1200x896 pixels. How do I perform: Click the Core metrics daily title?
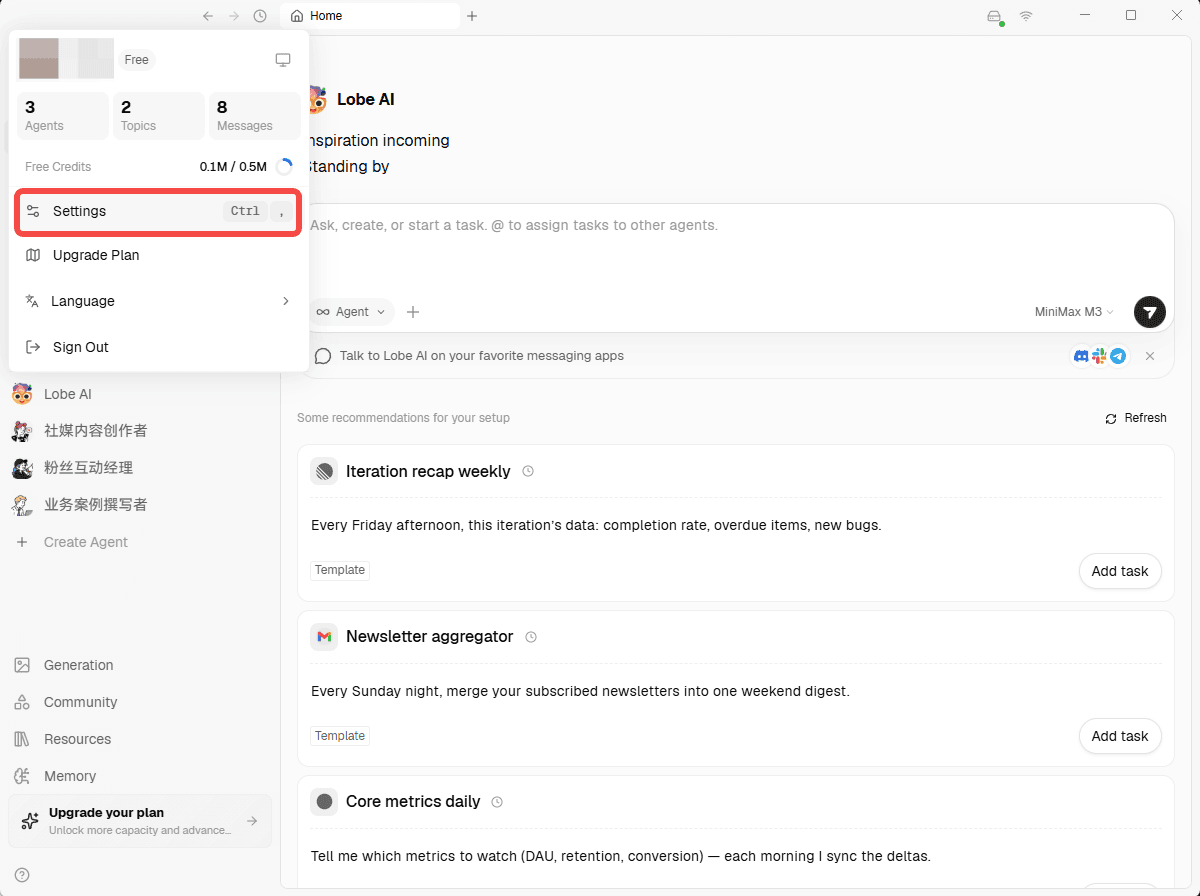413,801
